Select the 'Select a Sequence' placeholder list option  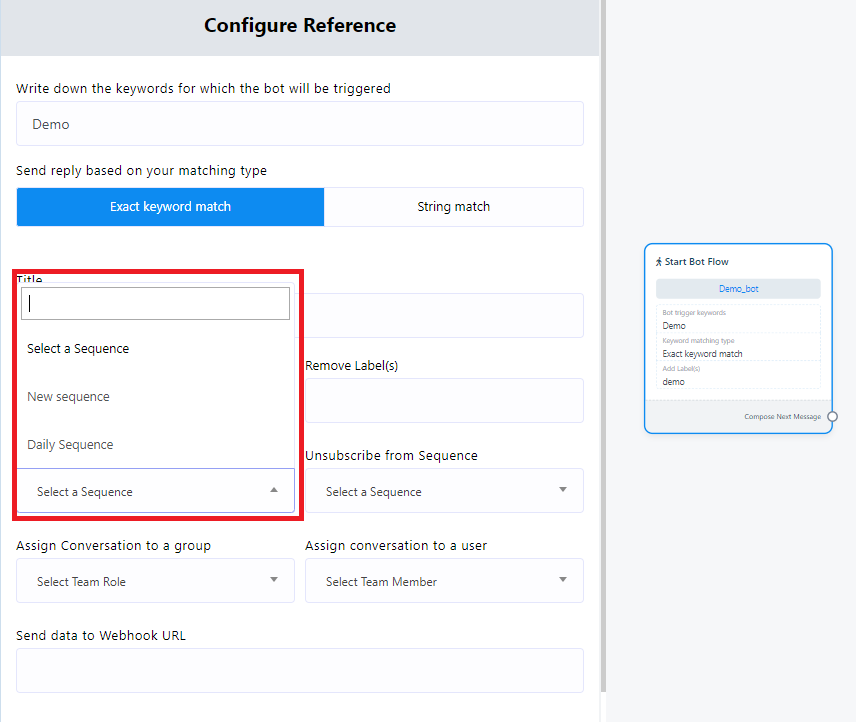[78, 349]
